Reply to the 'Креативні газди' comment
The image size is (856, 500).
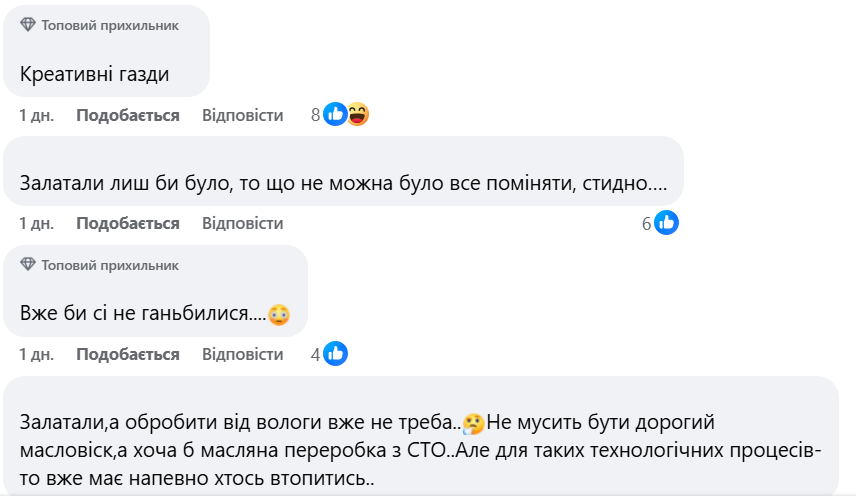coord(242,115)
